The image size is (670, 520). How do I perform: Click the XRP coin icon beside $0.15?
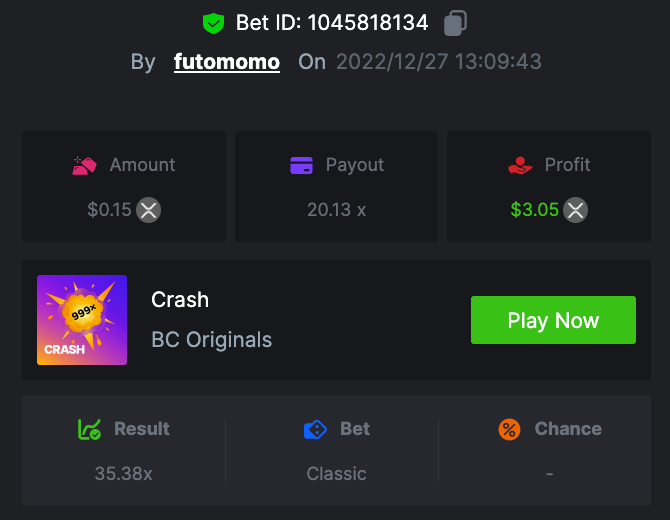click(x=149, y=210)
